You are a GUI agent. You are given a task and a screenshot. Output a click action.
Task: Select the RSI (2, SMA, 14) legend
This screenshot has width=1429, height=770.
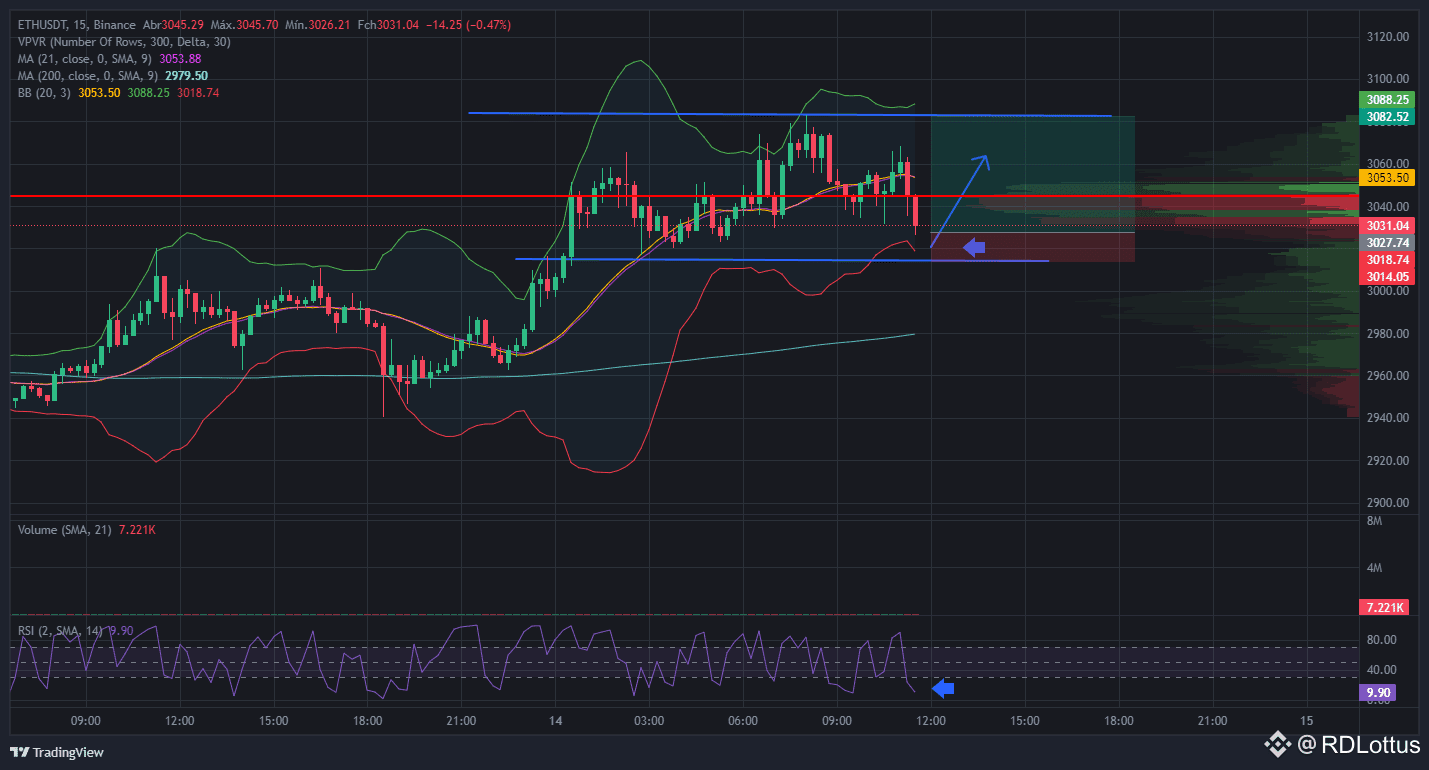(x=61, y=630)
